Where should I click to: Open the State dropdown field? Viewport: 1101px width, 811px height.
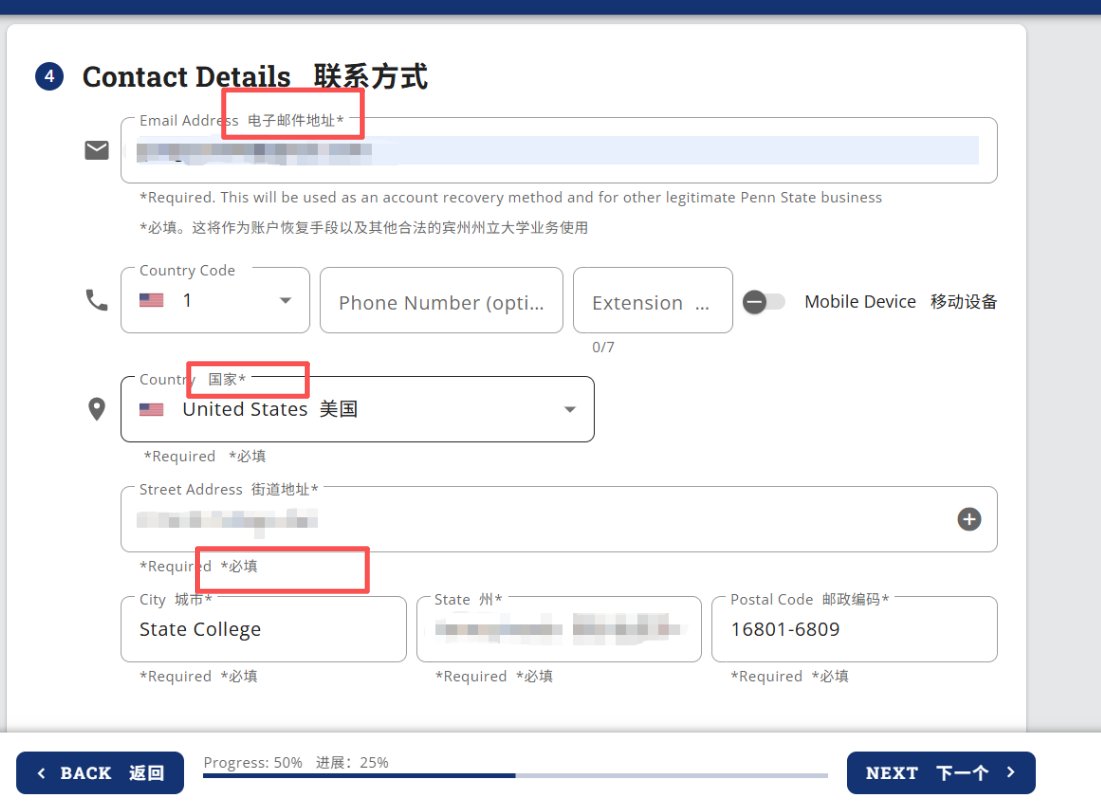[559, 629]
